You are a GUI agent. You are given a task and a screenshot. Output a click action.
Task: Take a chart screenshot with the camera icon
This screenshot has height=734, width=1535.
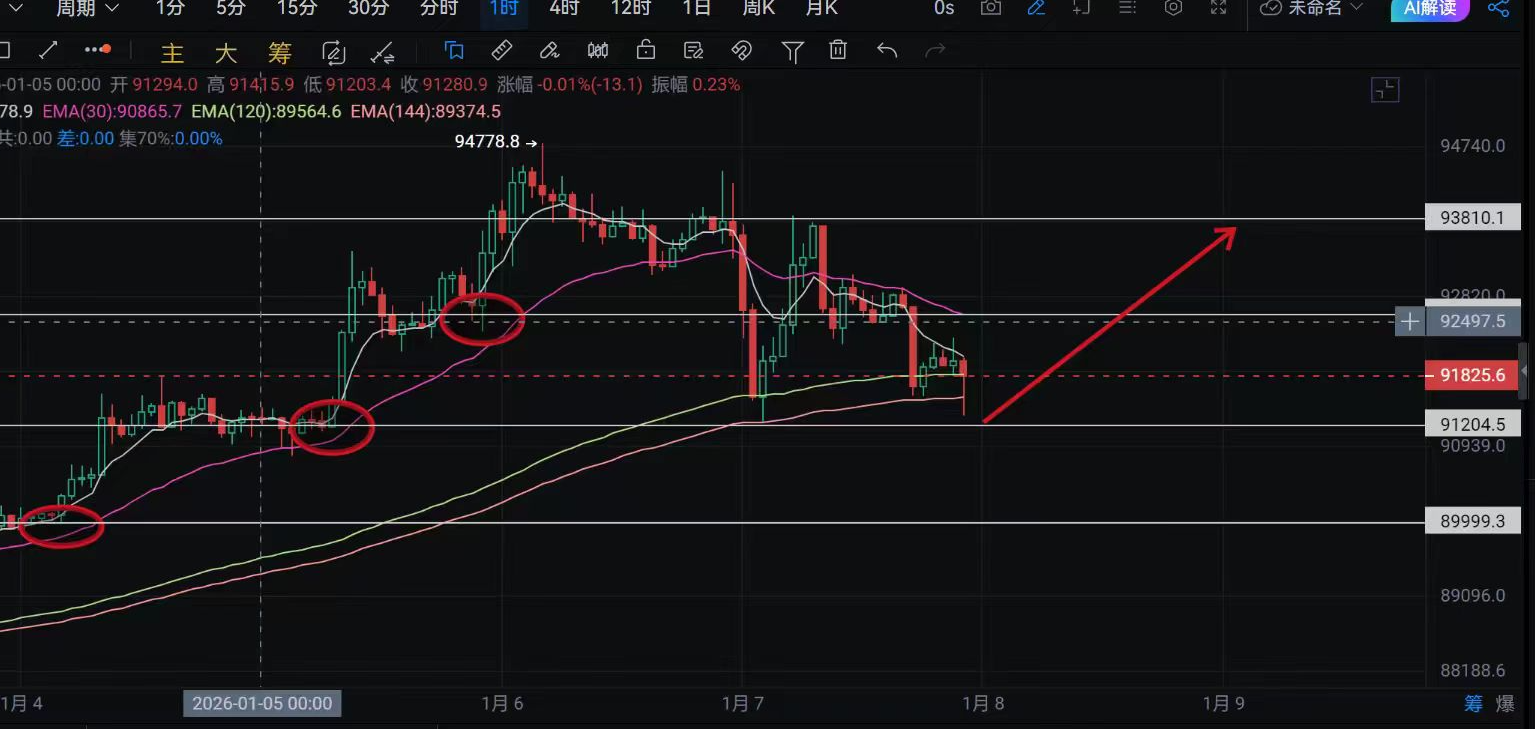point(991,8)
